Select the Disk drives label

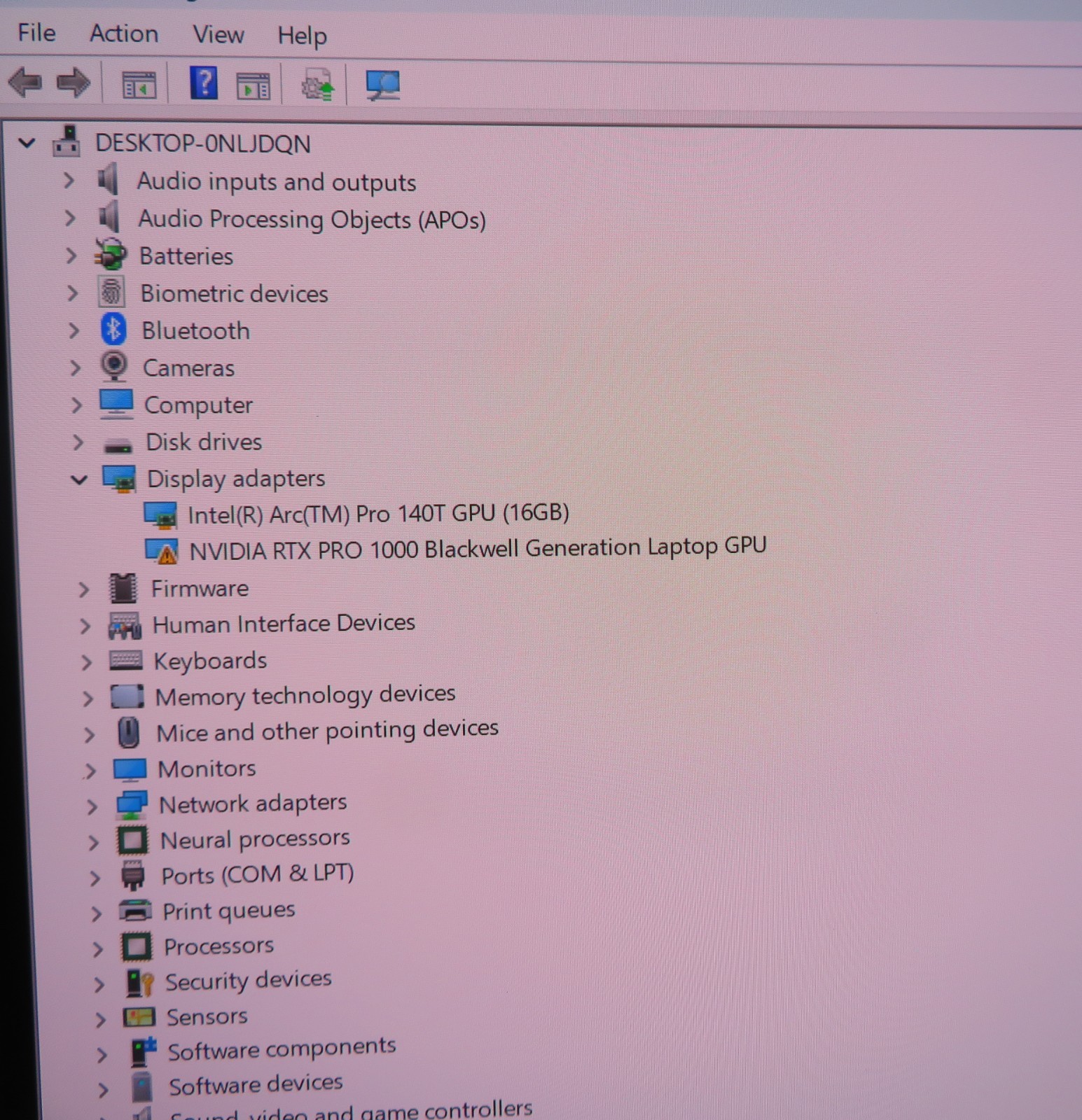pos(204,442)
